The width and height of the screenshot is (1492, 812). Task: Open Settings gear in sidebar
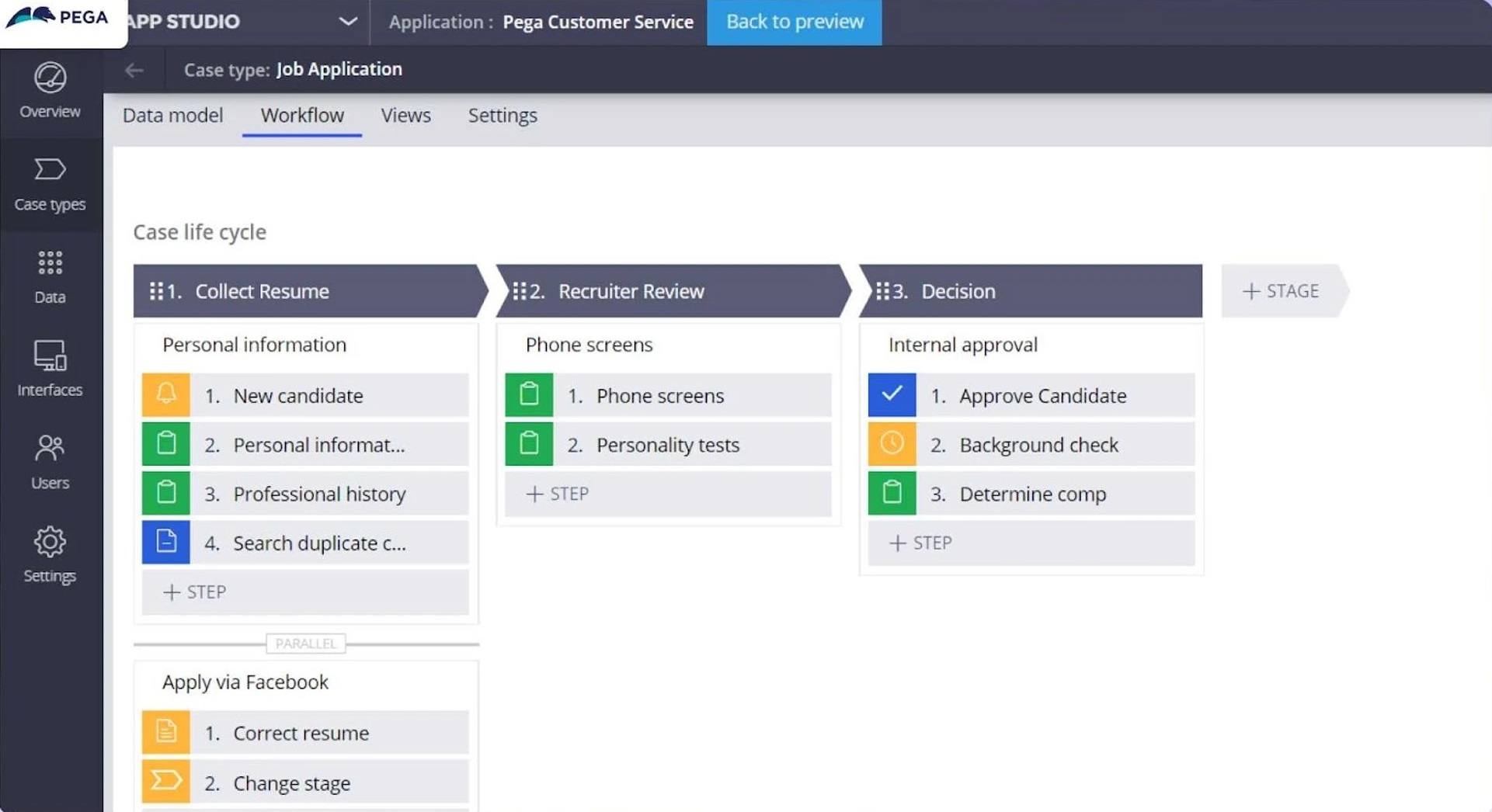click(x=50, y=554)
